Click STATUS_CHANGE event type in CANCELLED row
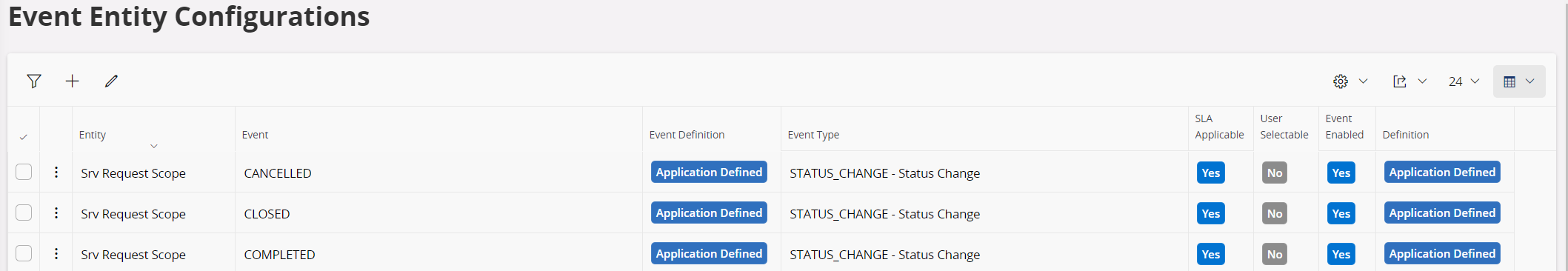 [884, 173]
